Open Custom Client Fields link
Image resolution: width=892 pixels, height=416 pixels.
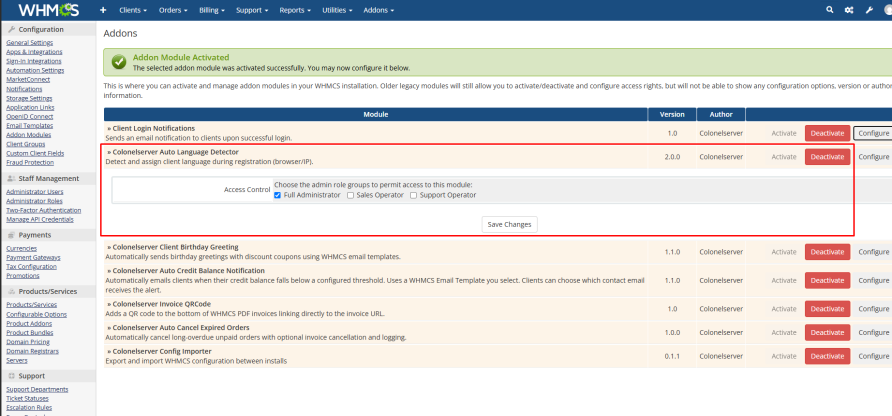pos(35,153)
